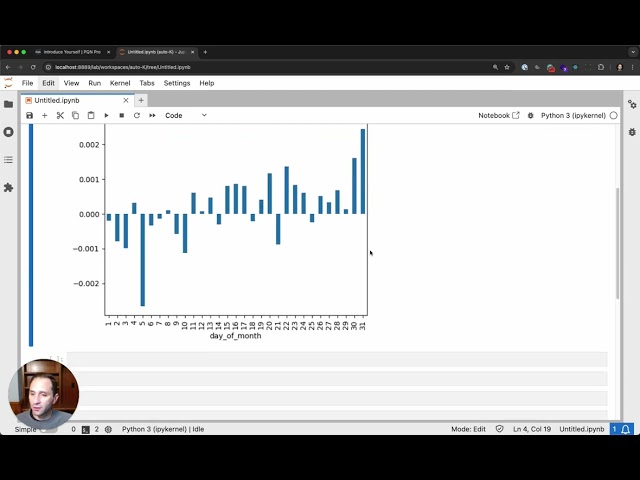Open the View menu
The width and height of the screenshot is (640, 480).
click(x=71, y=83)
